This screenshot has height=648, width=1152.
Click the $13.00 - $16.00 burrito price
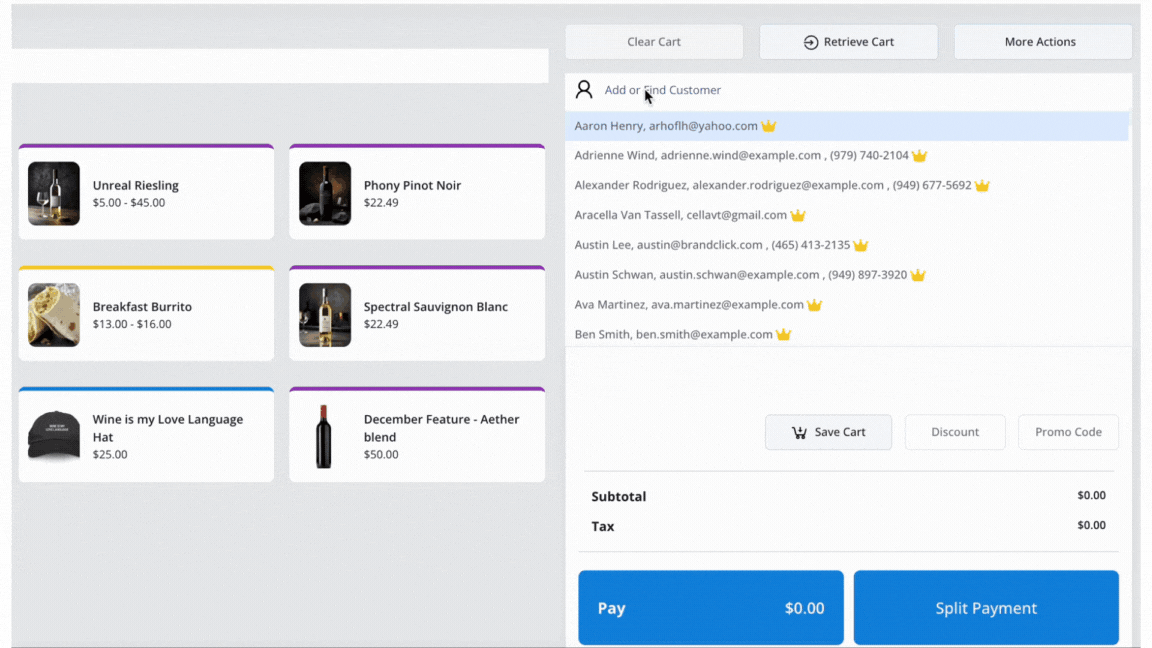tap(132, 324)
